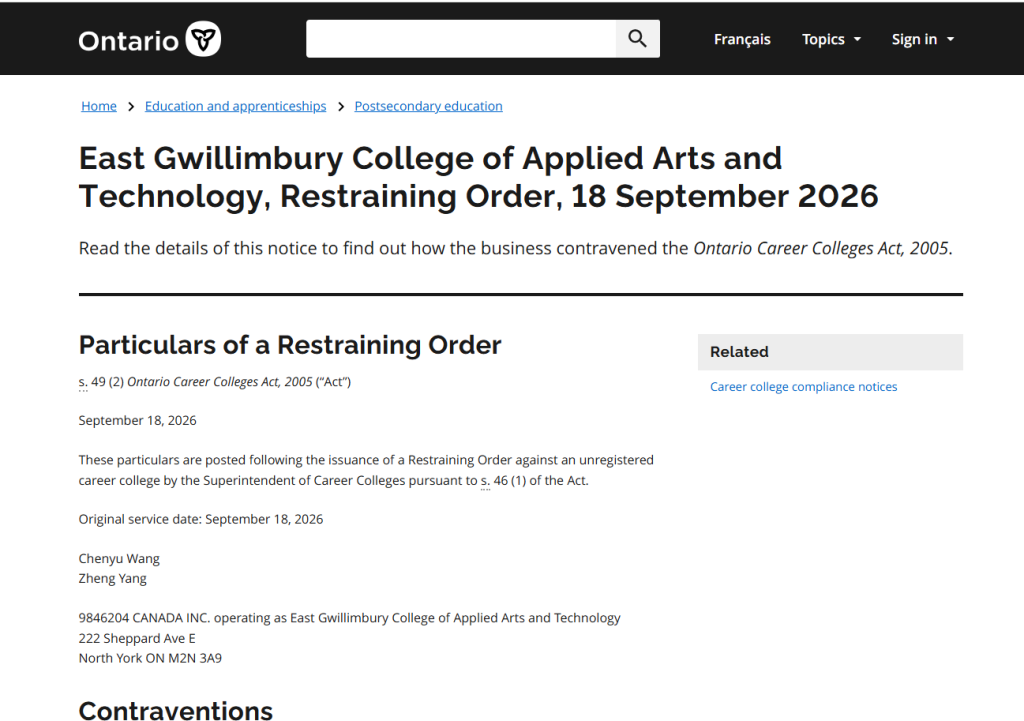Image resolution: width=1024 pixels, height=721 pixels.
Task: Click the 'Particulars of a Restraining Order' heading
Action: point(290,345)
